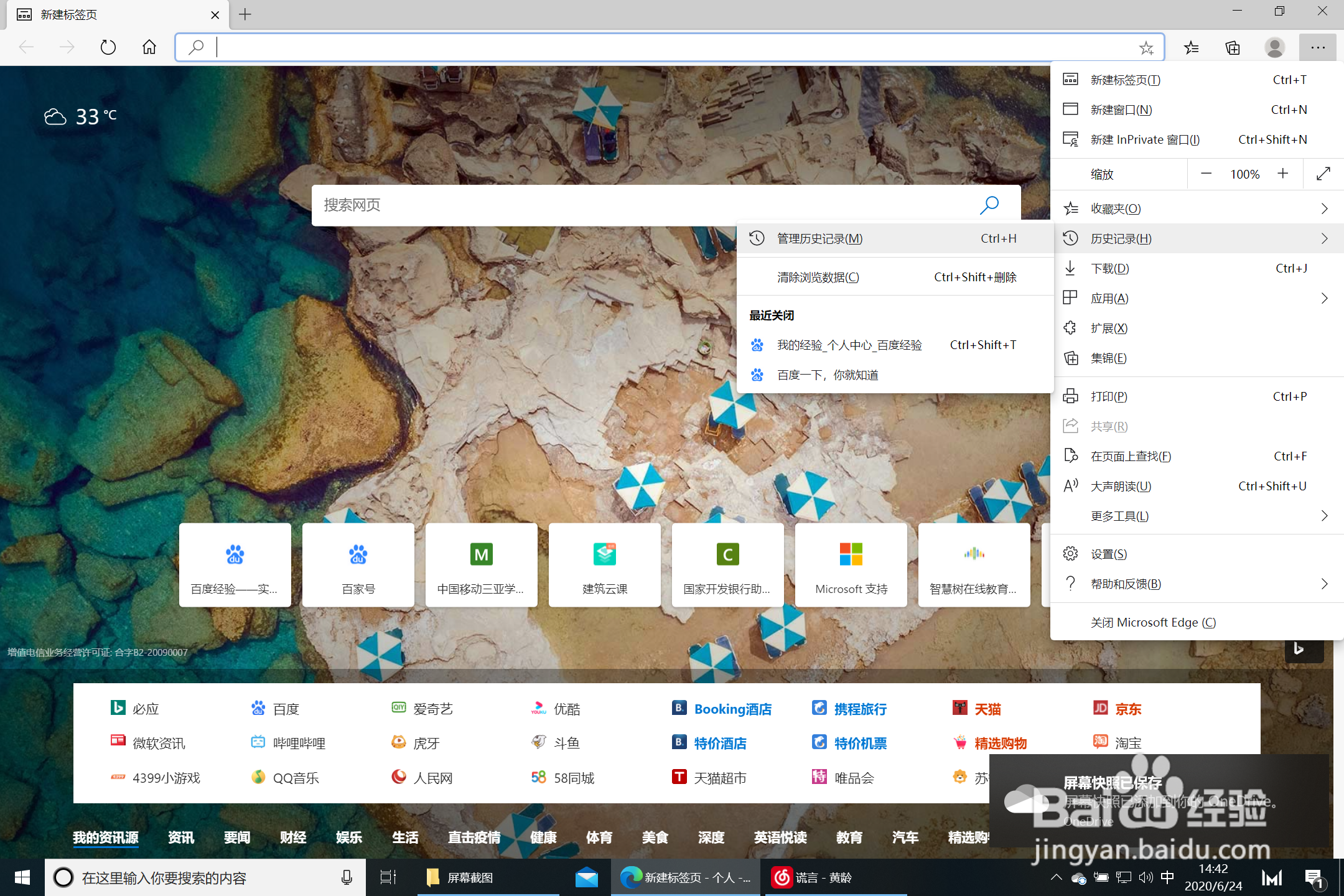Open Task View on the taskbar
This screenshot has width=1344, height=896.
point(388,877)
